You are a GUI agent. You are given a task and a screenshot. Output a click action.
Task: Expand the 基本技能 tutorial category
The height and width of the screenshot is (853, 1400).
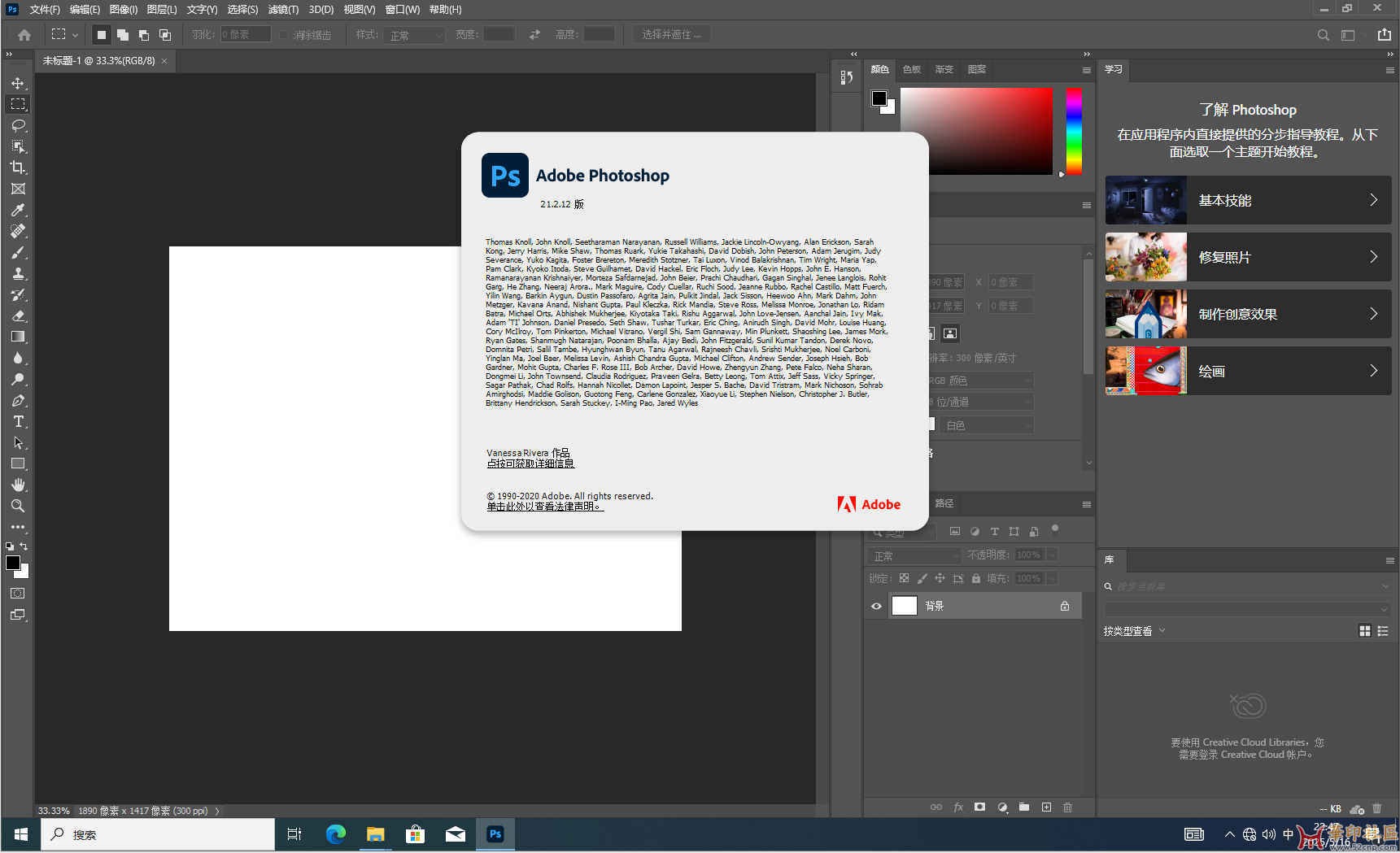1248,200
